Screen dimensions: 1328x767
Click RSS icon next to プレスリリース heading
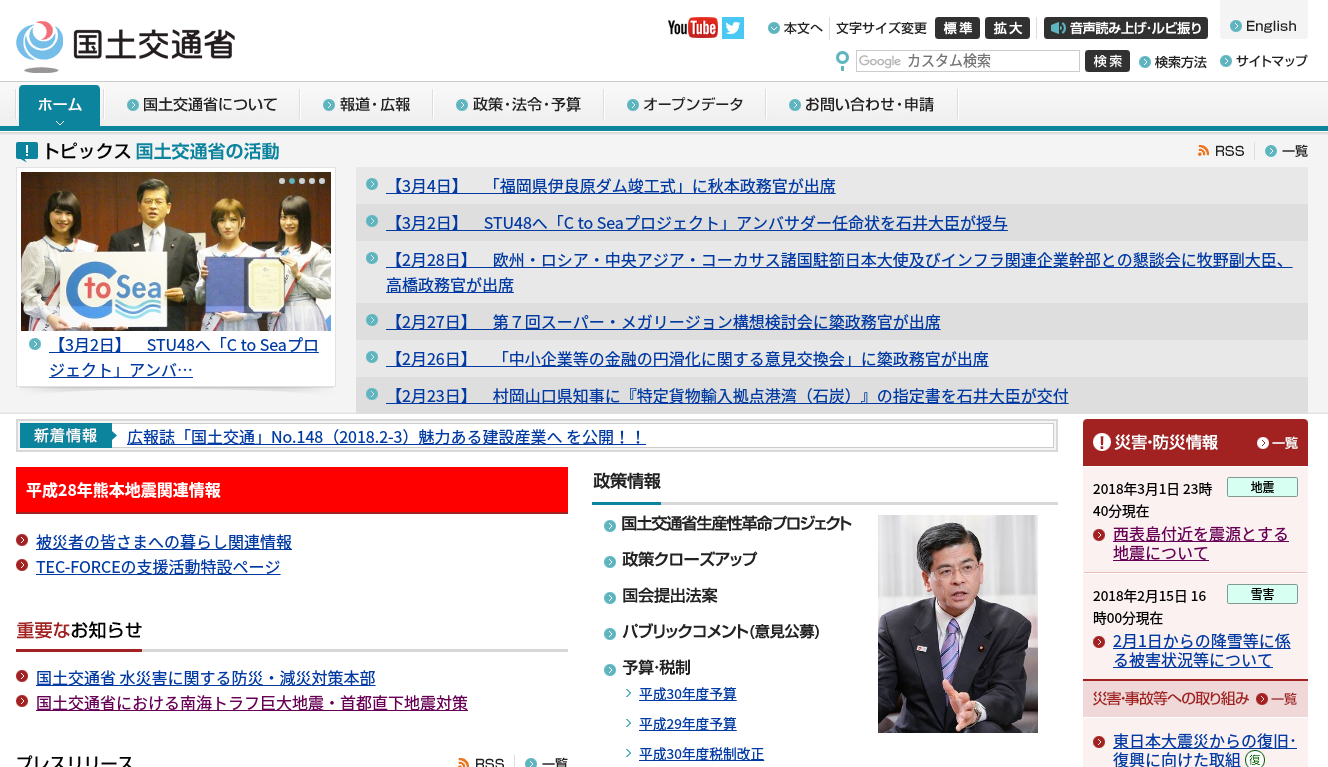464,763
